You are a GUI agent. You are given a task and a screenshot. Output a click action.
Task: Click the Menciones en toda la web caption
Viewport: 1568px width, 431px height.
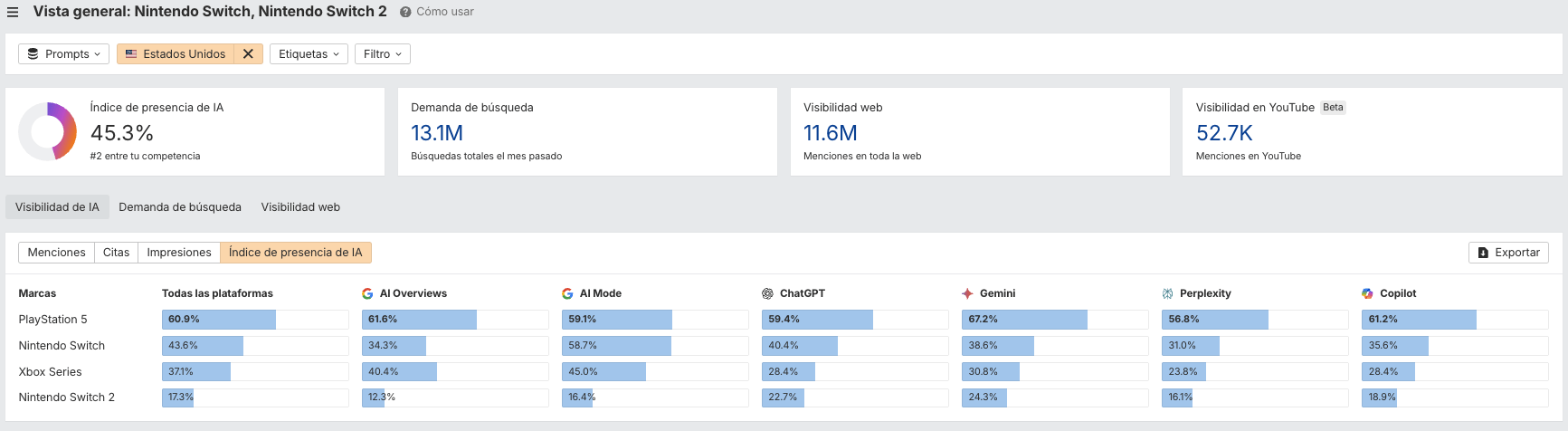(x=862, y=157)
